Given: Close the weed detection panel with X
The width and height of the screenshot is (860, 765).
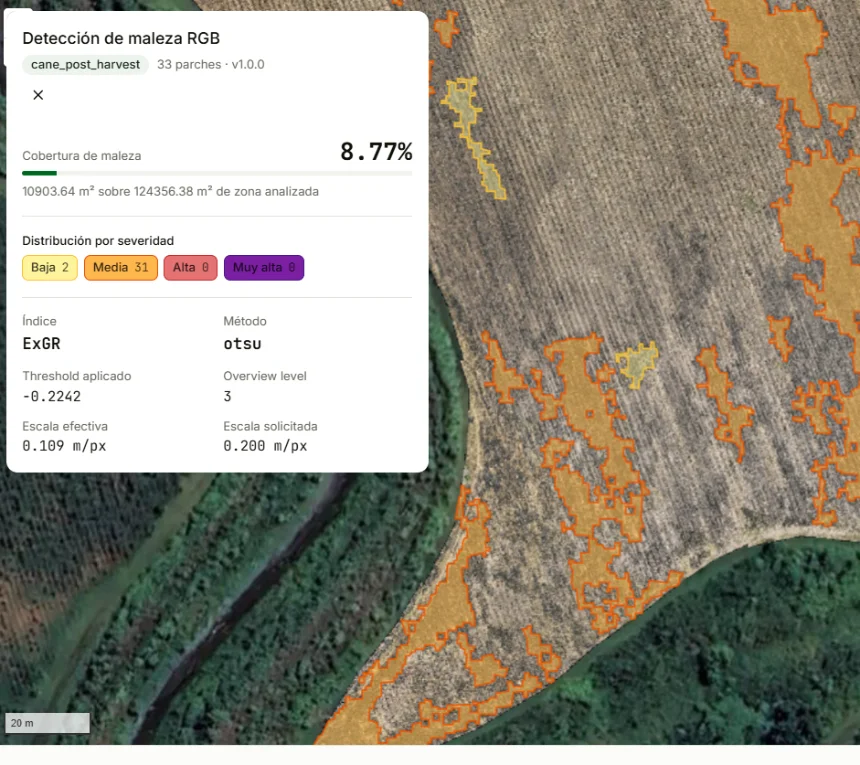Looking at the screenshot, I should (x=38, y=95).
